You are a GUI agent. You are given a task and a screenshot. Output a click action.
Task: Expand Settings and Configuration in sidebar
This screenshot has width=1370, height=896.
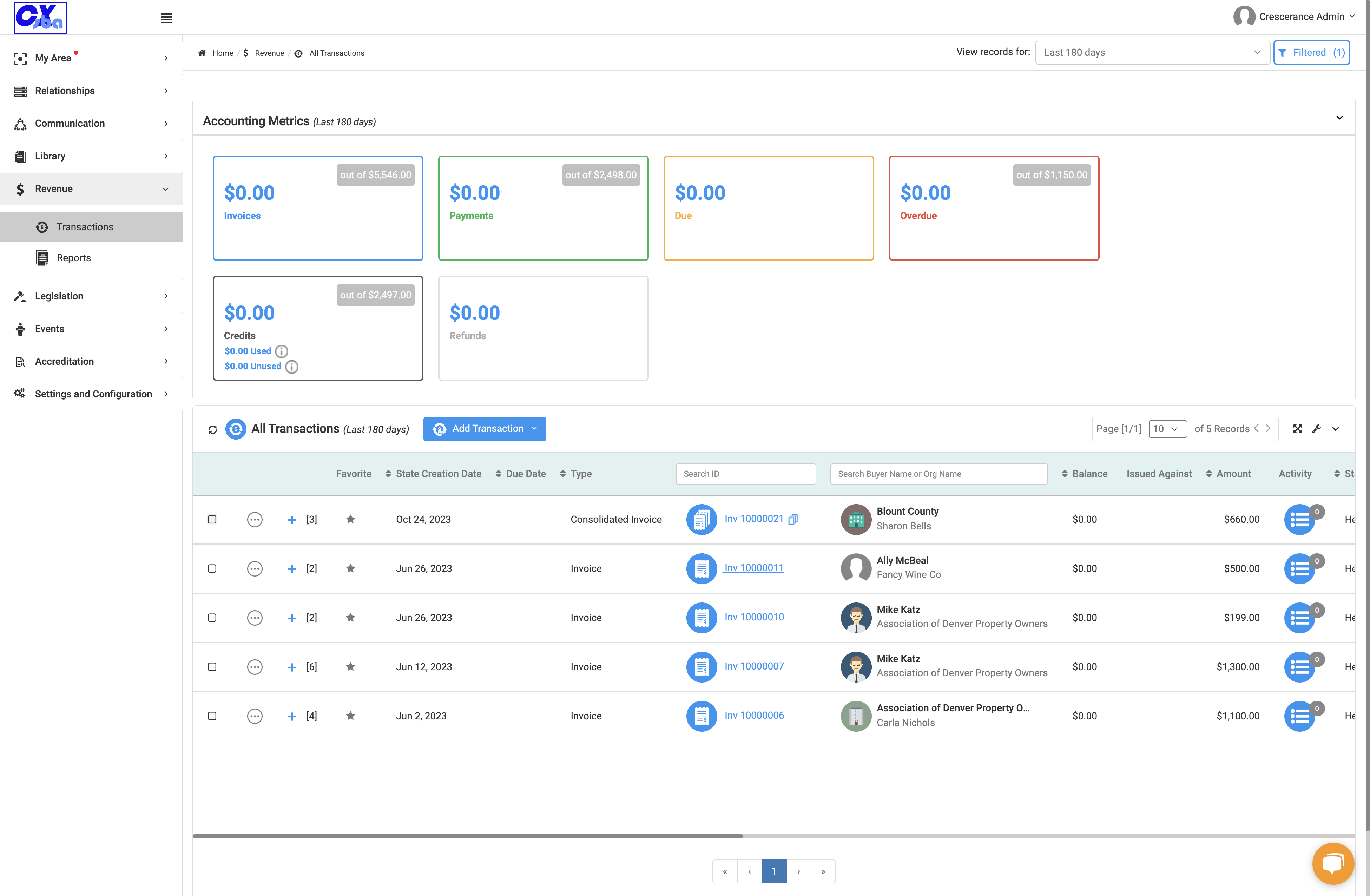91,394
